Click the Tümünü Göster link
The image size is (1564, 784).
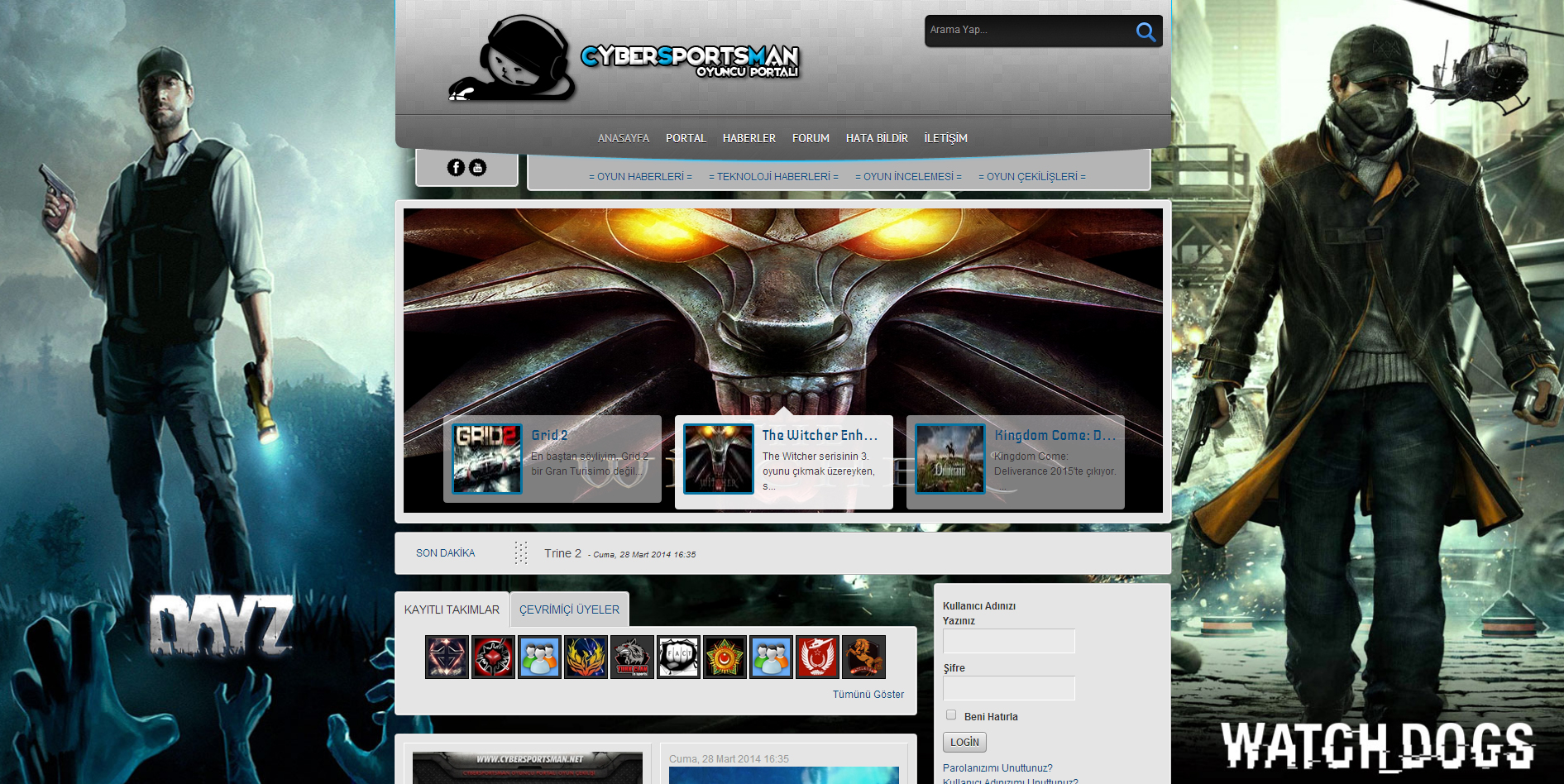[868, 695]
